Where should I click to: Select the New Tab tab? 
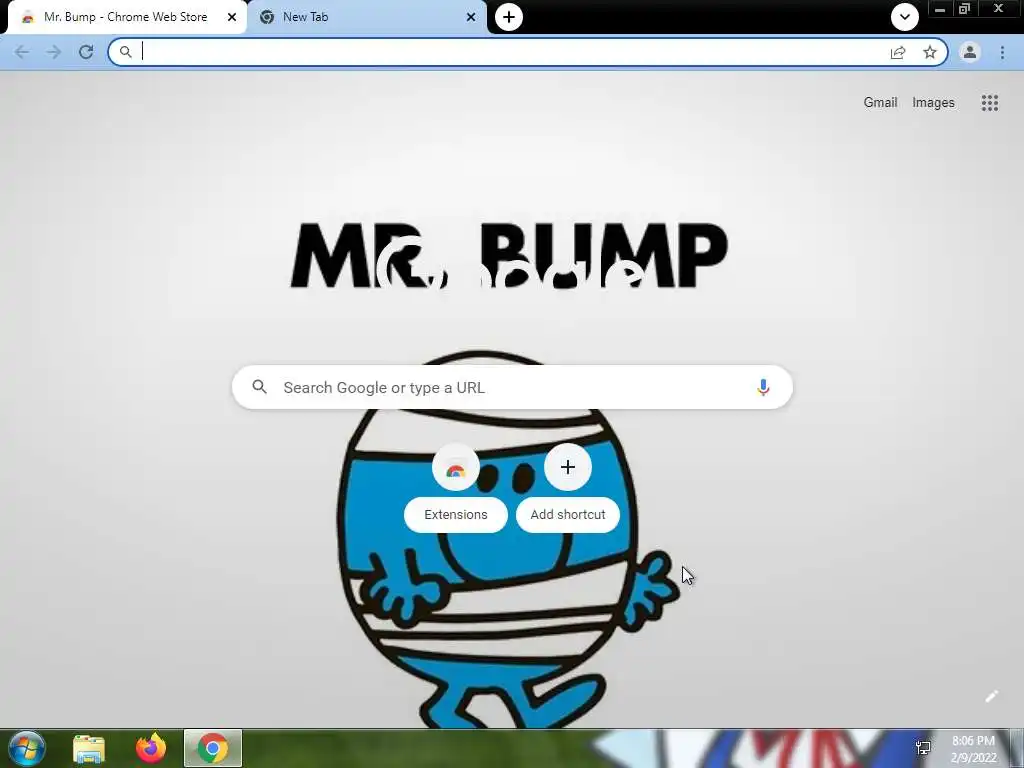coord(369,17)
